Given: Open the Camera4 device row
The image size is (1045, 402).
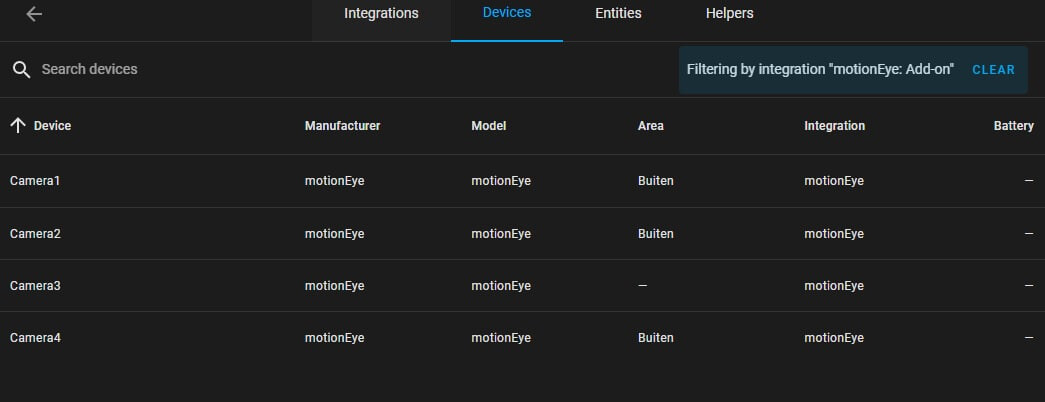Looking at the screenshot, I should coord(36,338).
